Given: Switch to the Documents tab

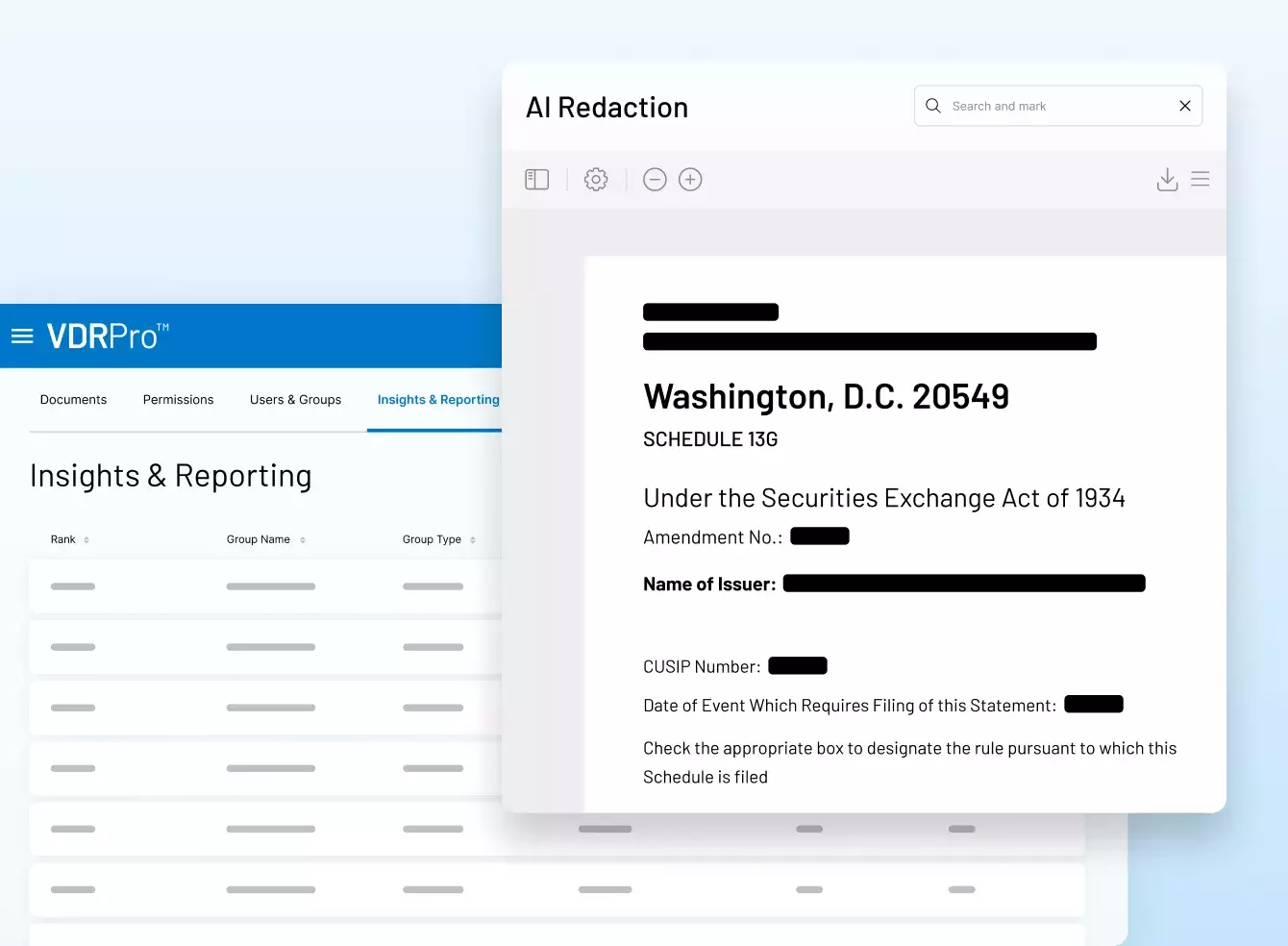Looking at the screenshot, I should click(73, 400).
